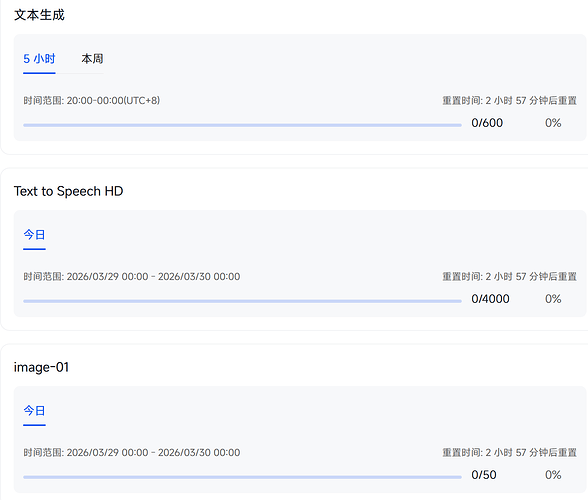Click the 0% value in image-01 card
588x500 pixels.
(x=553, y=475)
